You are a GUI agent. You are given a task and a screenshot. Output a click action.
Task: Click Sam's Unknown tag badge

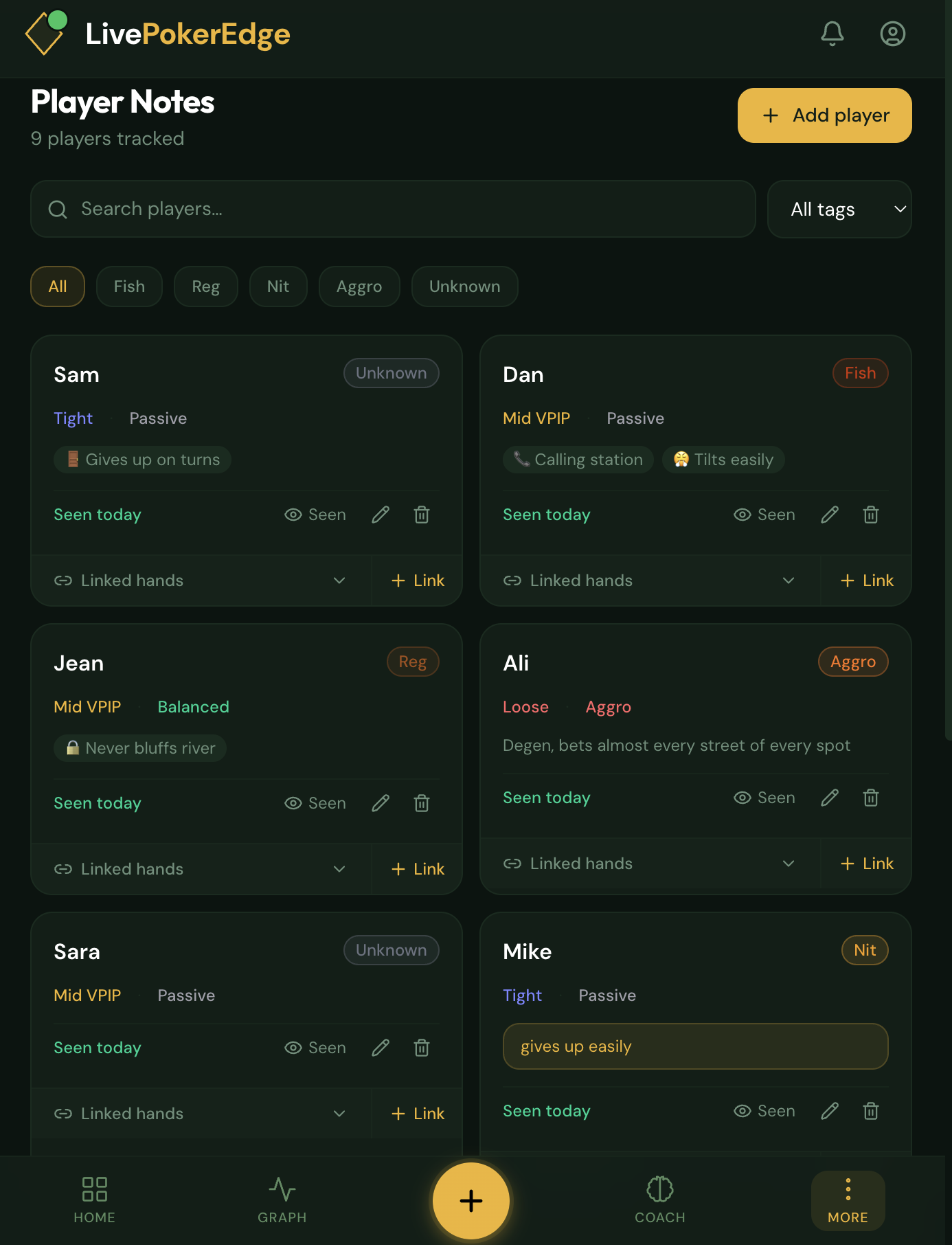coord(391,373)
